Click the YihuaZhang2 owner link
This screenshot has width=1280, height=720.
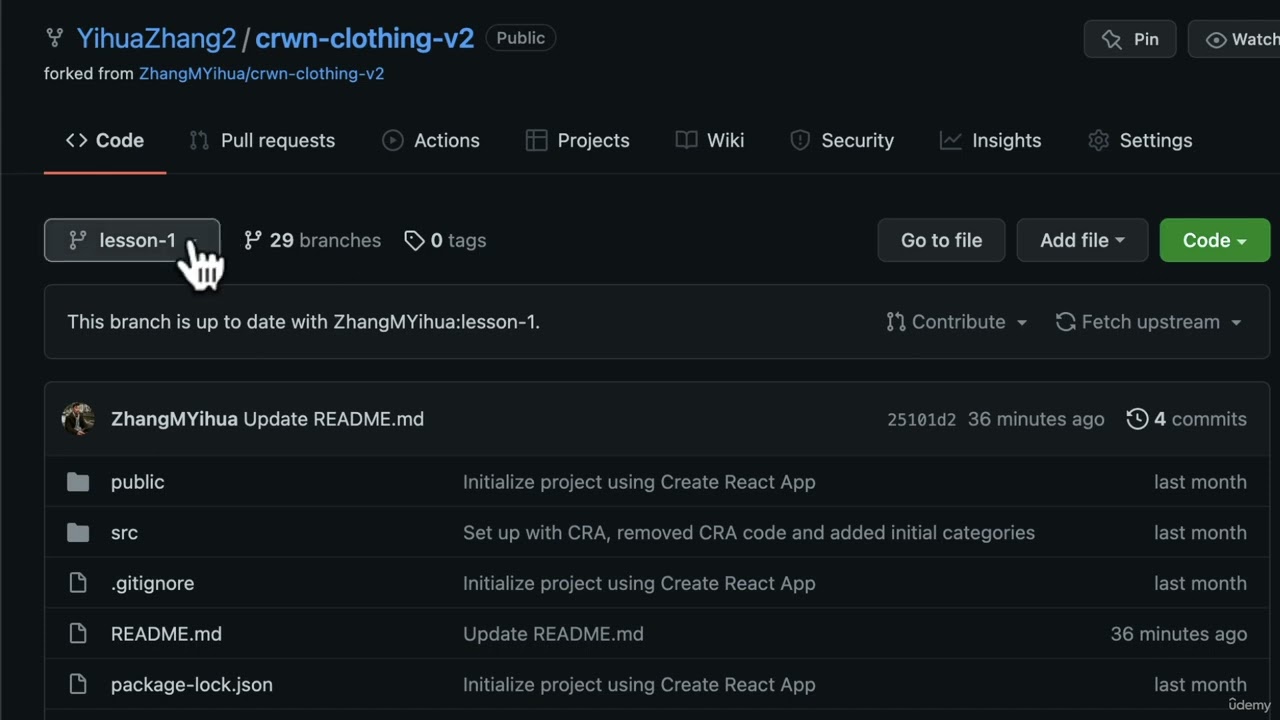(157, 38)
